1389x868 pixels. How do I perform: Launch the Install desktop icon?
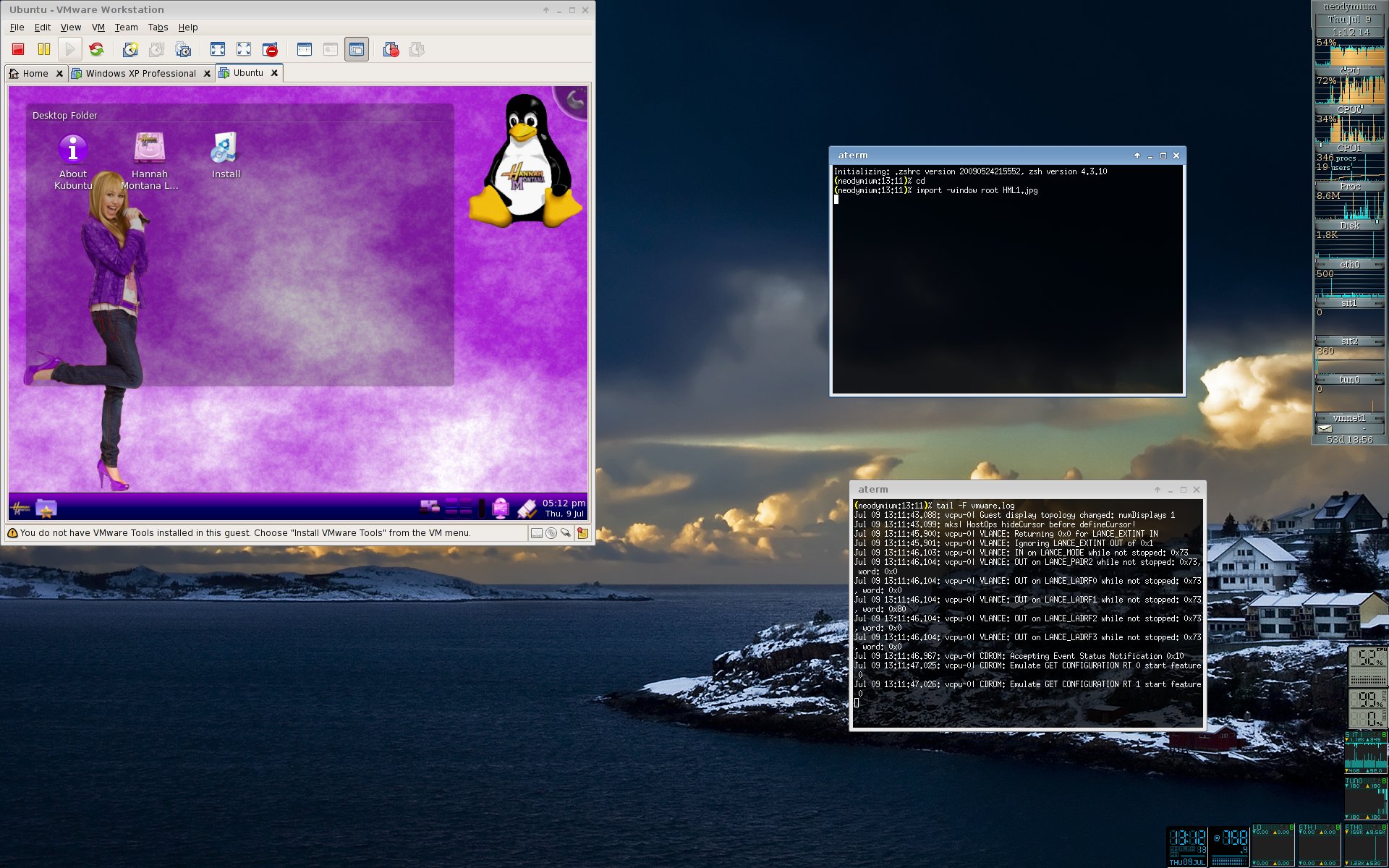(x=226, y=156)
